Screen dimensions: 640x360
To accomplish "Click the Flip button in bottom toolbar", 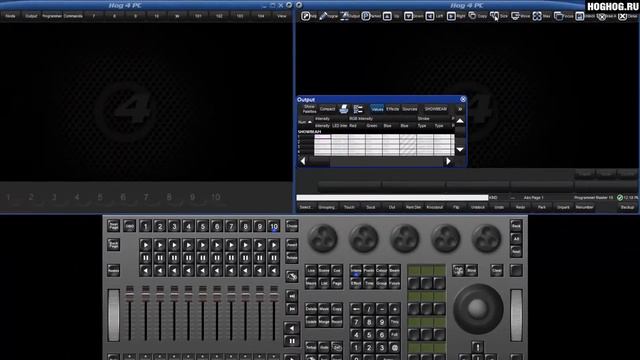I will [456, 207].
